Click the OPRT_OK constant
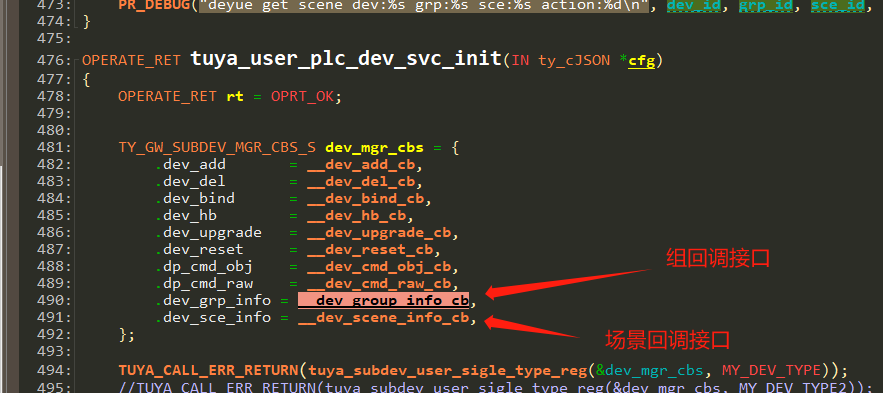Screen dimensions: 883x393 [x=302, y=96]
